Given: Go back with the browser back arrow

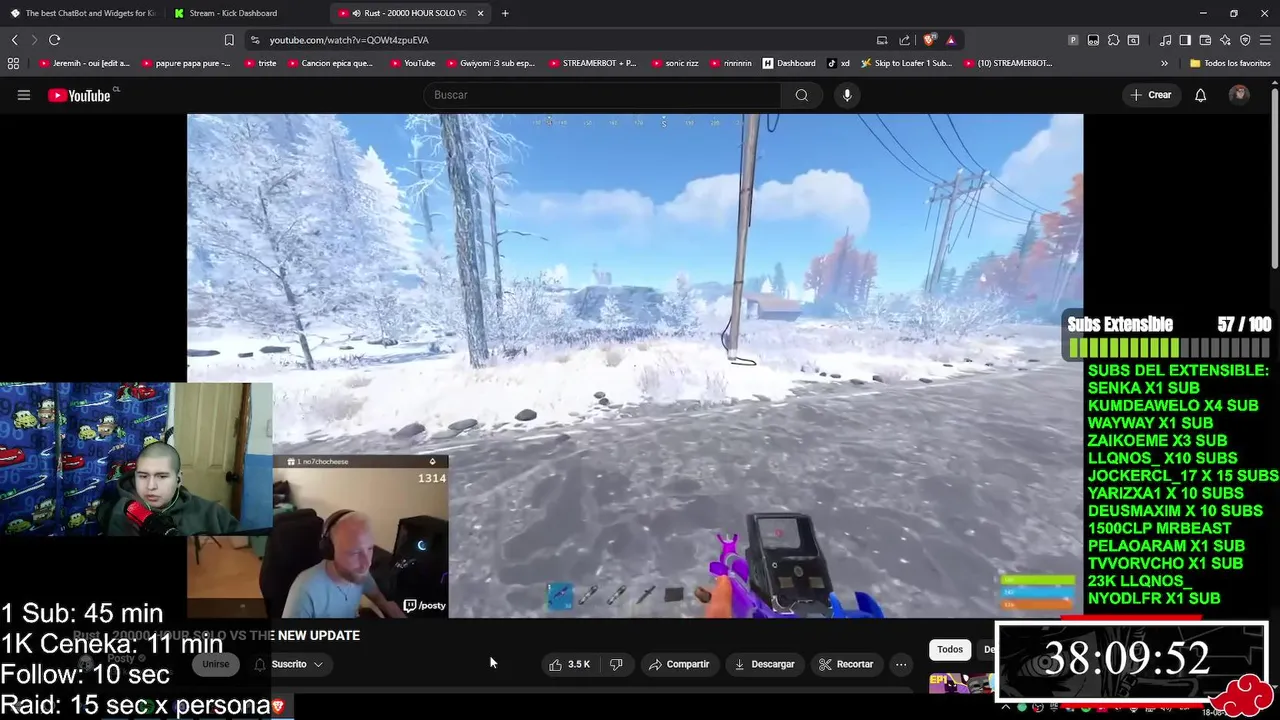Looking at the screenshot, I should (x=15, y=40).
